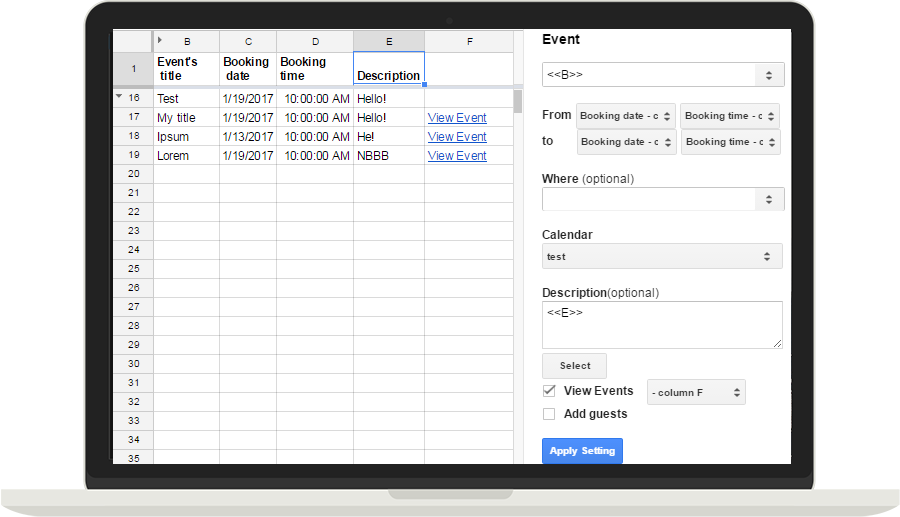This screenshot has height=517, width=900.
Task: Click the spreadsheet vertical scrollbar thumb
Action: coord(518,101)
